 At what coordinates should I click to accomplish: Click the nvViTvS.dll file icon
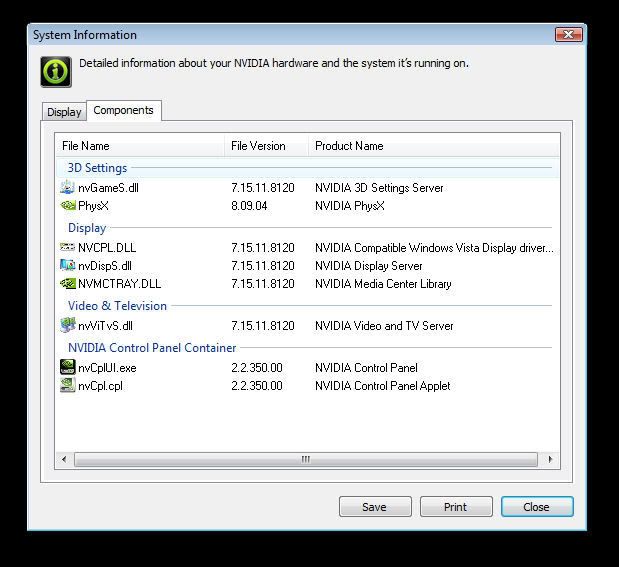pyautogui.click(x=67, y=325)
